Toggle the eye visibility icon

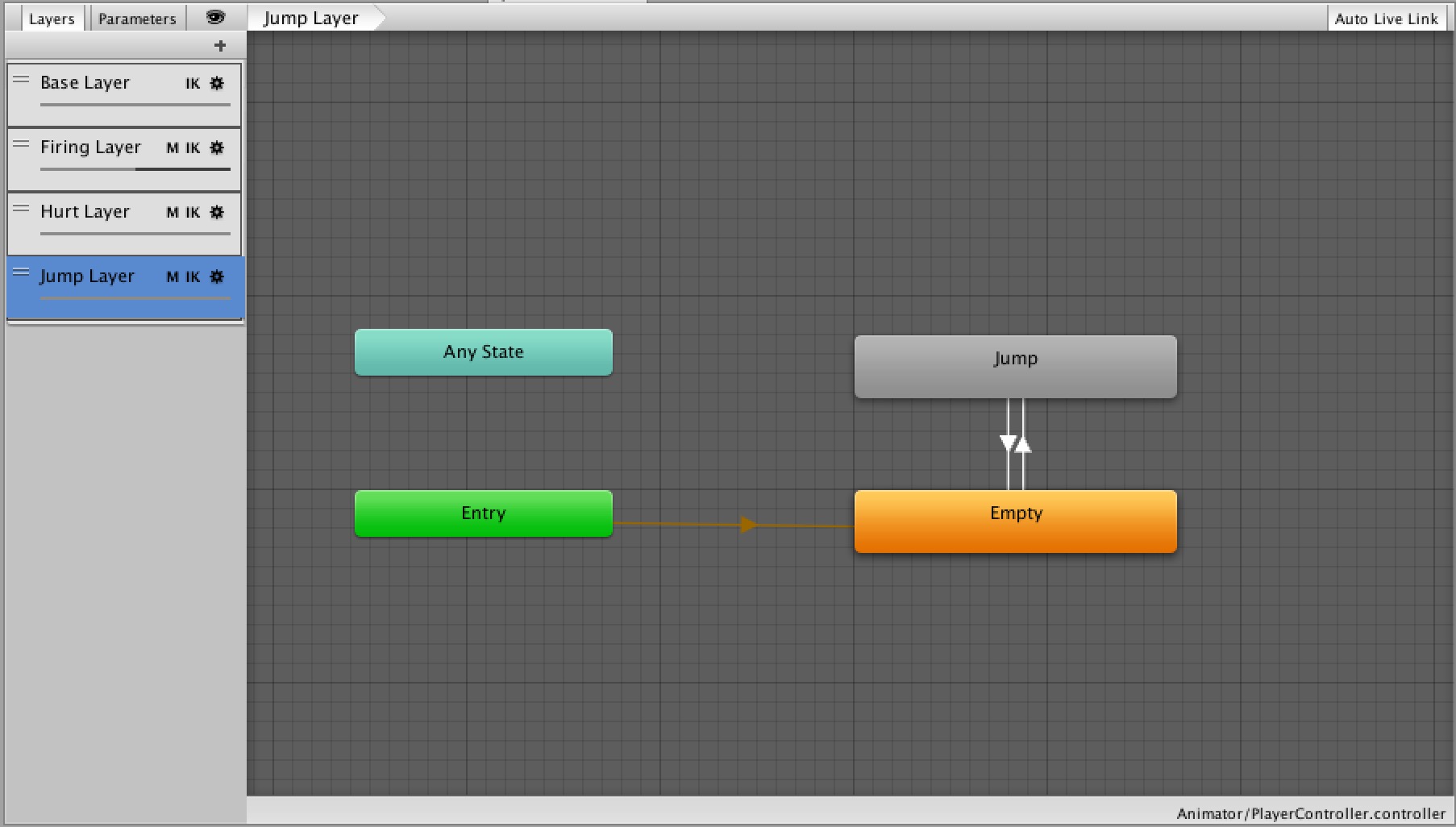pos(215,18)
